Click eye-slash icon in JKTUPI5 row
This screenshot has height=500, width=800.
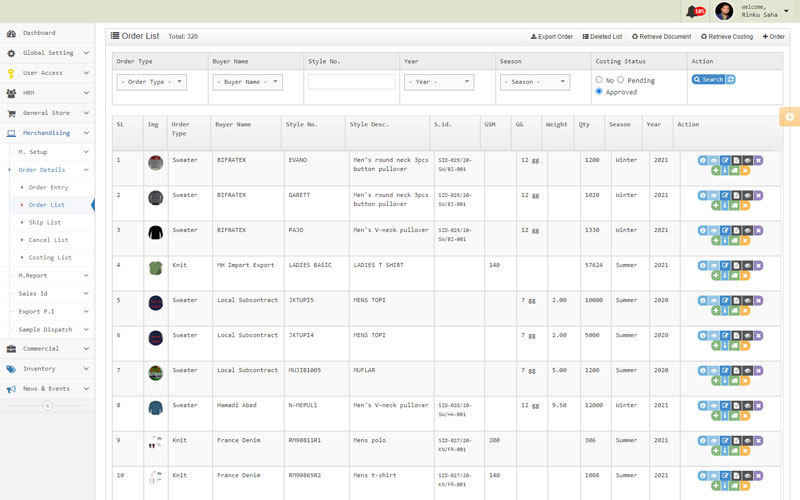(747, 301)
